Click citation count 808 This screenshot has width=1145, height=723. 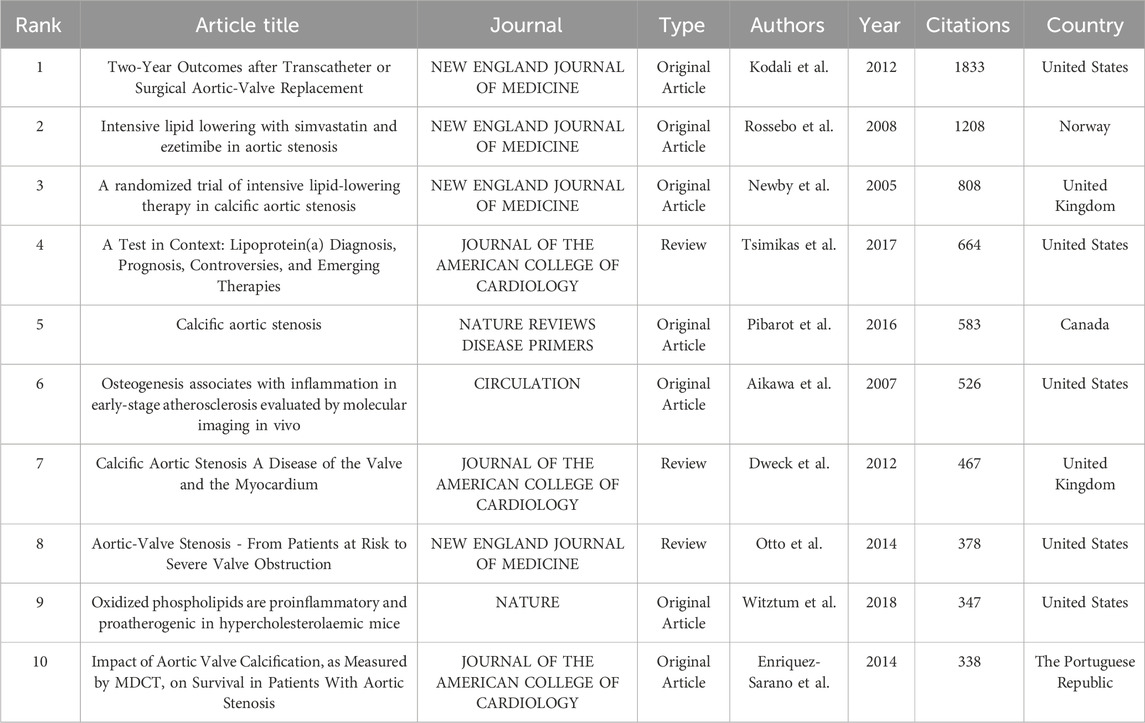point(969,185)
